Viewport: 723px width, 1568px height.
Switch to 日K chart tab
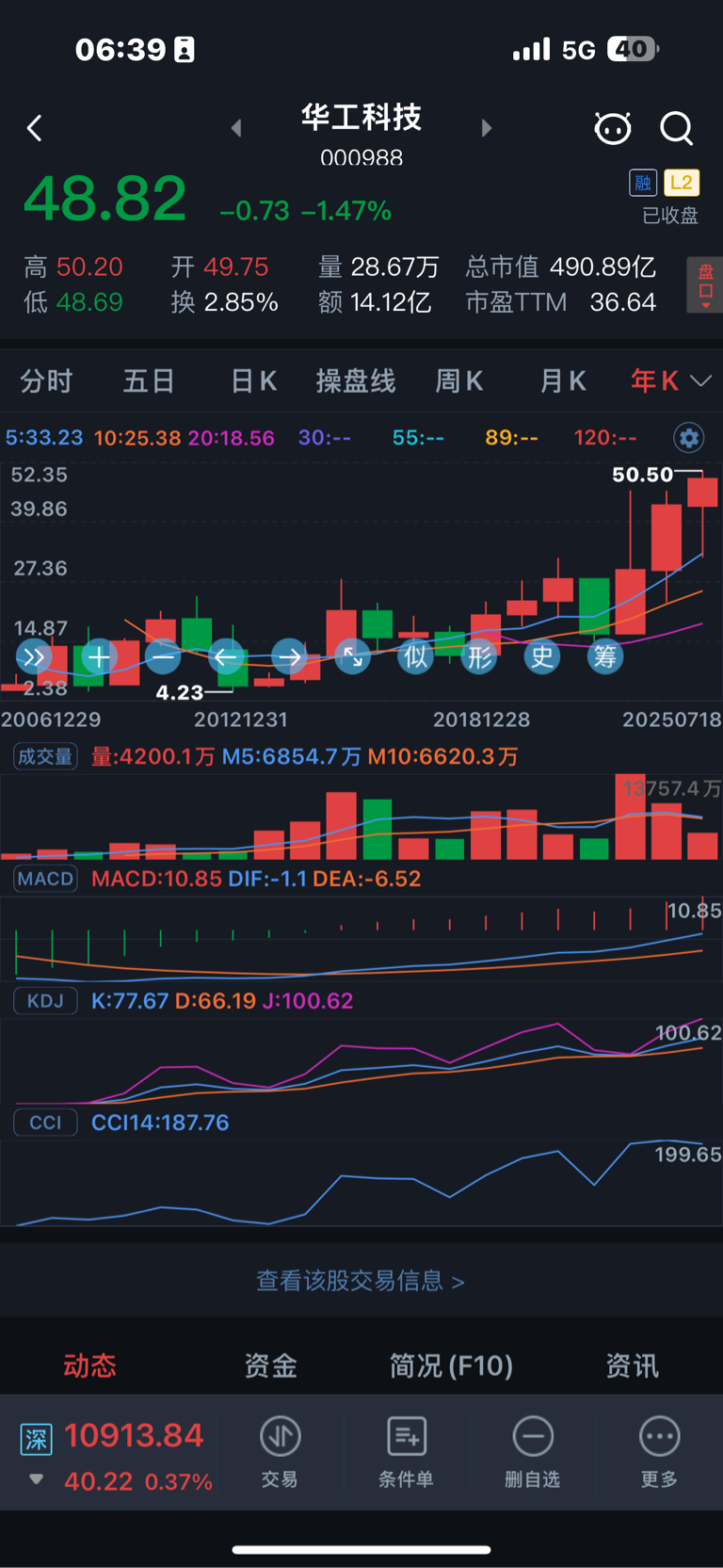click(253, 381)
